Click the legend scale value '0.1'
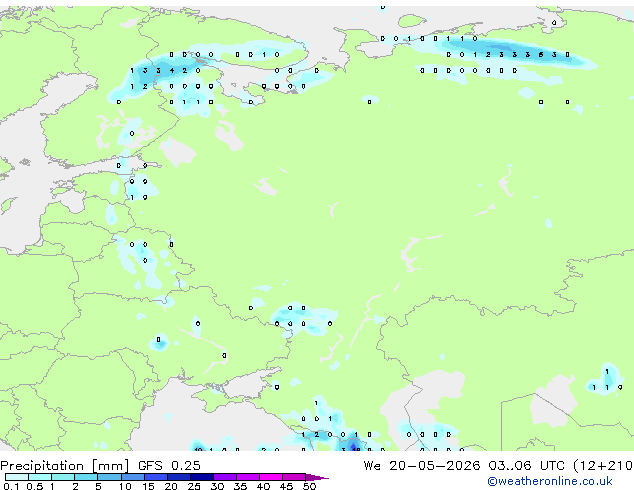The image size is (634, 490). pos(11,486)
